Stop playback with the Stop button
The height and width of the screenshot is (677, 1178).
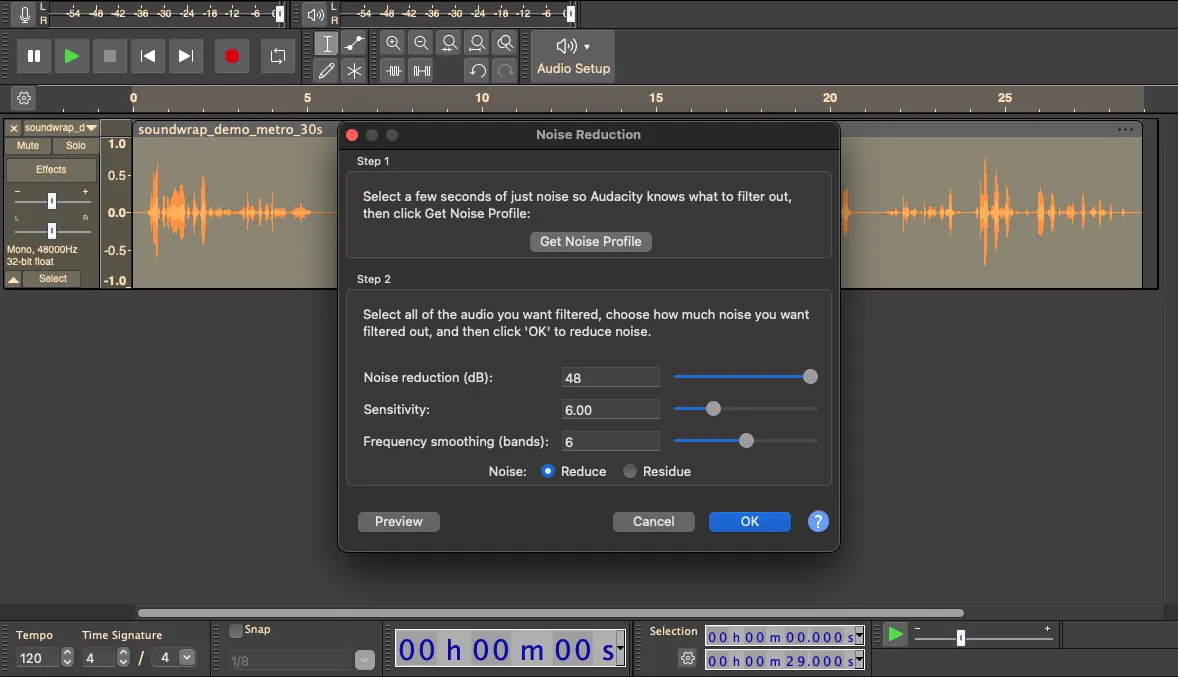[x=110, y=56]
